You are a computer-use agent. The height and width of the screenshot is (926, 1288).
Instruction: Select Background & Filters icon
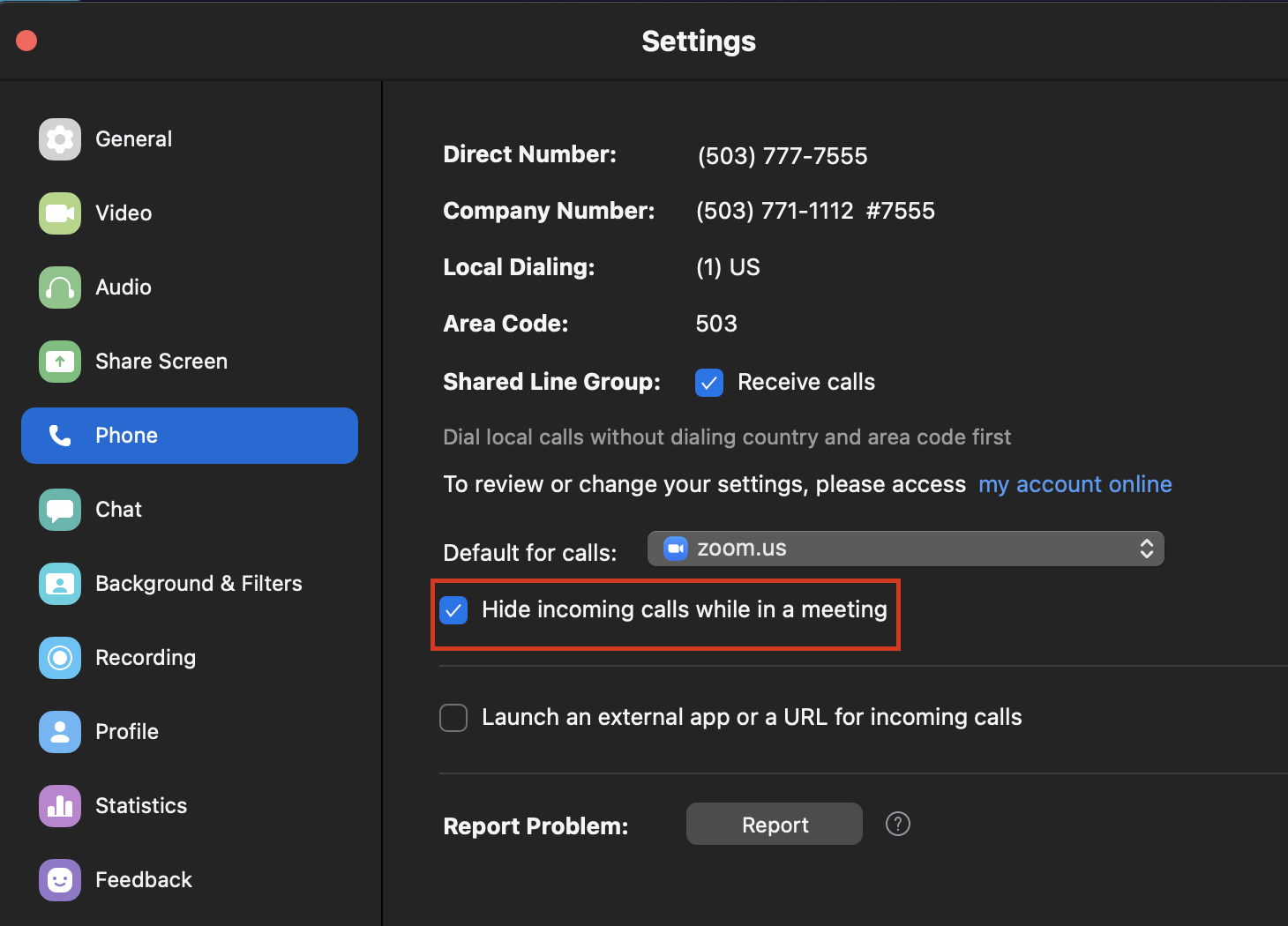click(60, 584)
